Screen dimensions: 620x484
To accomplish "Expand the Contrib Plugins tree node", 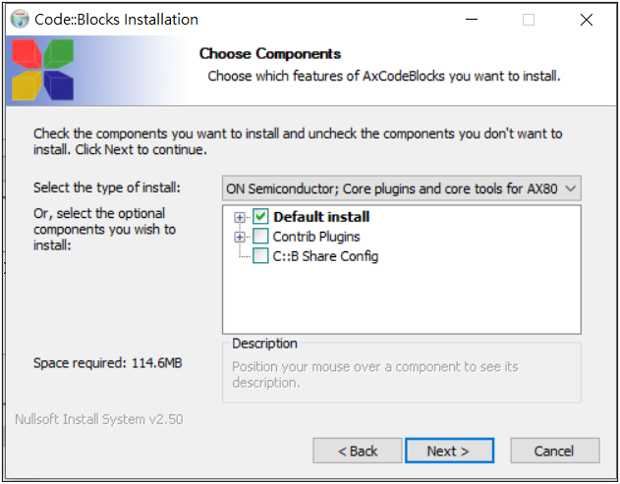I will (x=239, y=237).
